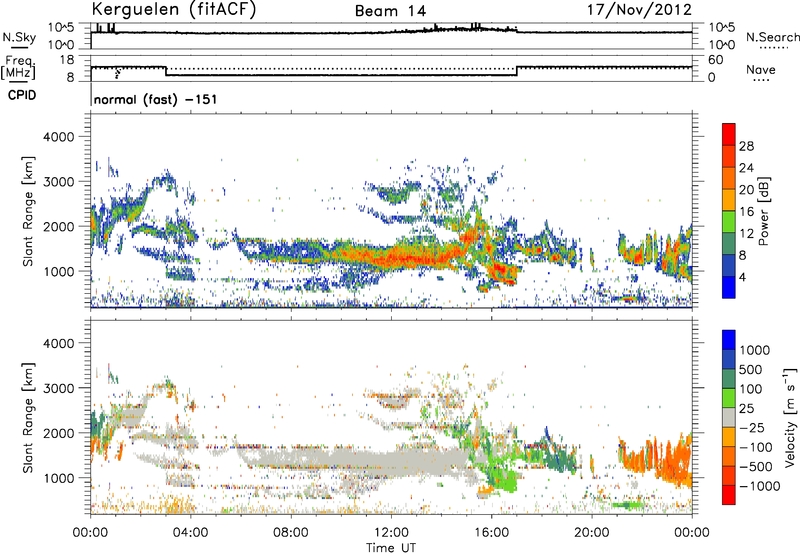
Task: Click the '16' power colorbar tick
Action: 746,212
